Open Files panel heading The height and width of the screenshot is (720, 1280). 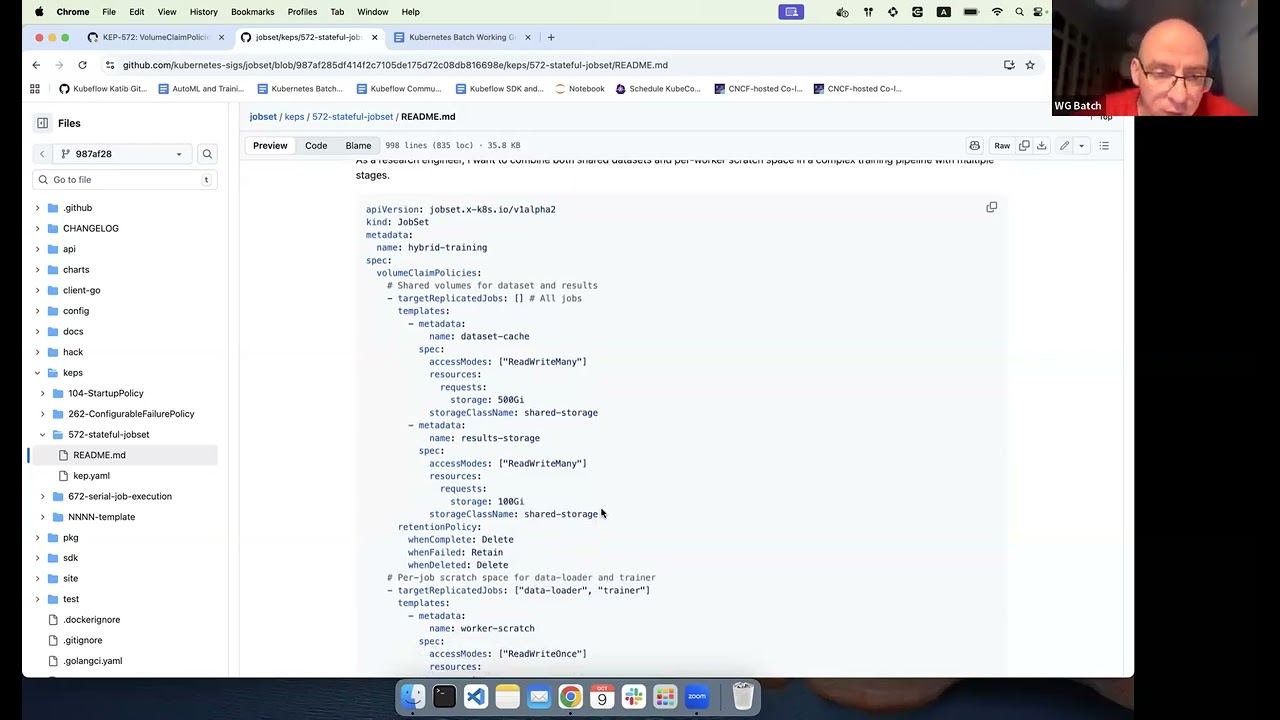point(69,123)
